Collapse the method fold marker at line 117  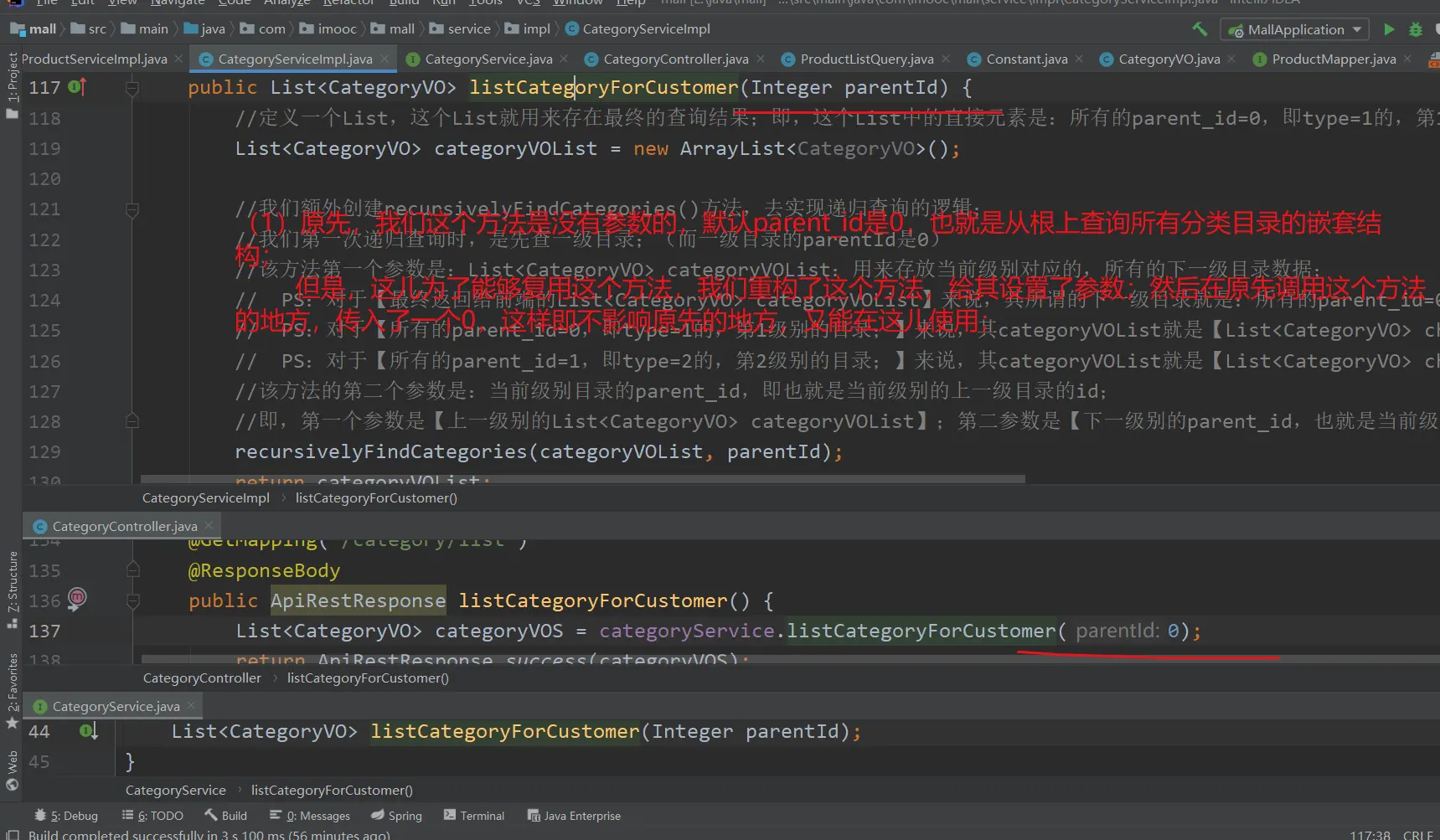click(x=132, y=87)
